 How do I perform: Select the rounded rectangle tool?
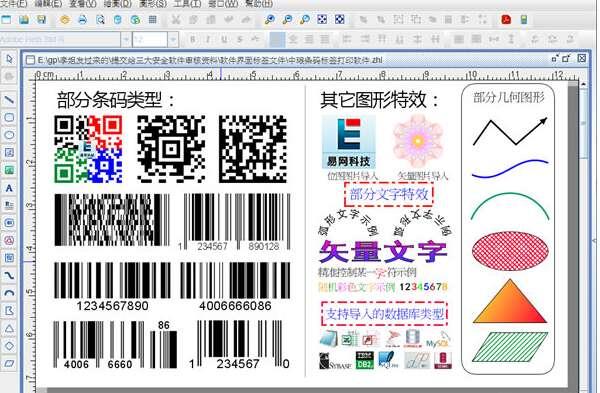point(9,117)
